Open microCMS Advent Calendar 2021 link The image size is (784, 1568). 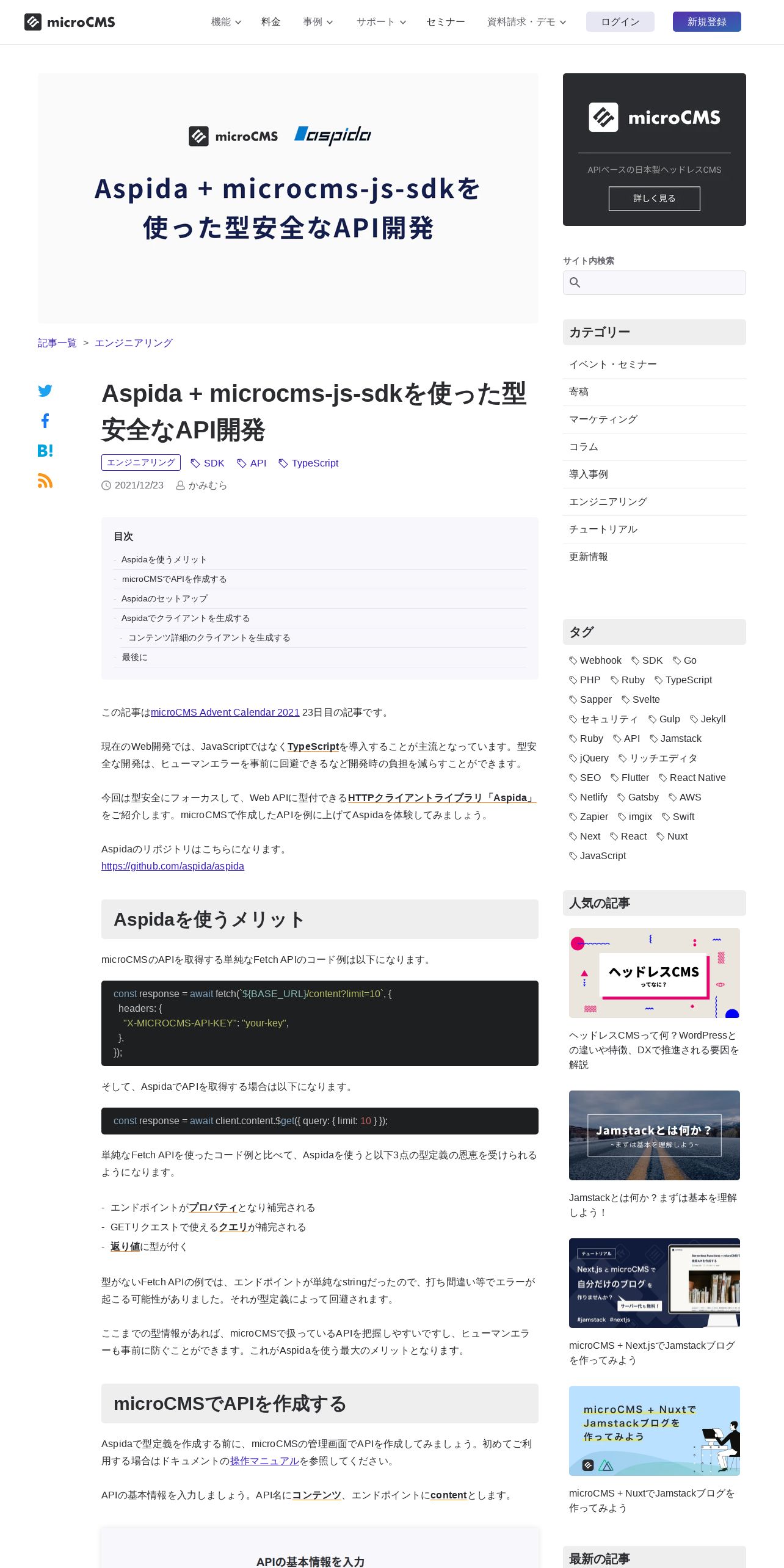click(225, 713)
